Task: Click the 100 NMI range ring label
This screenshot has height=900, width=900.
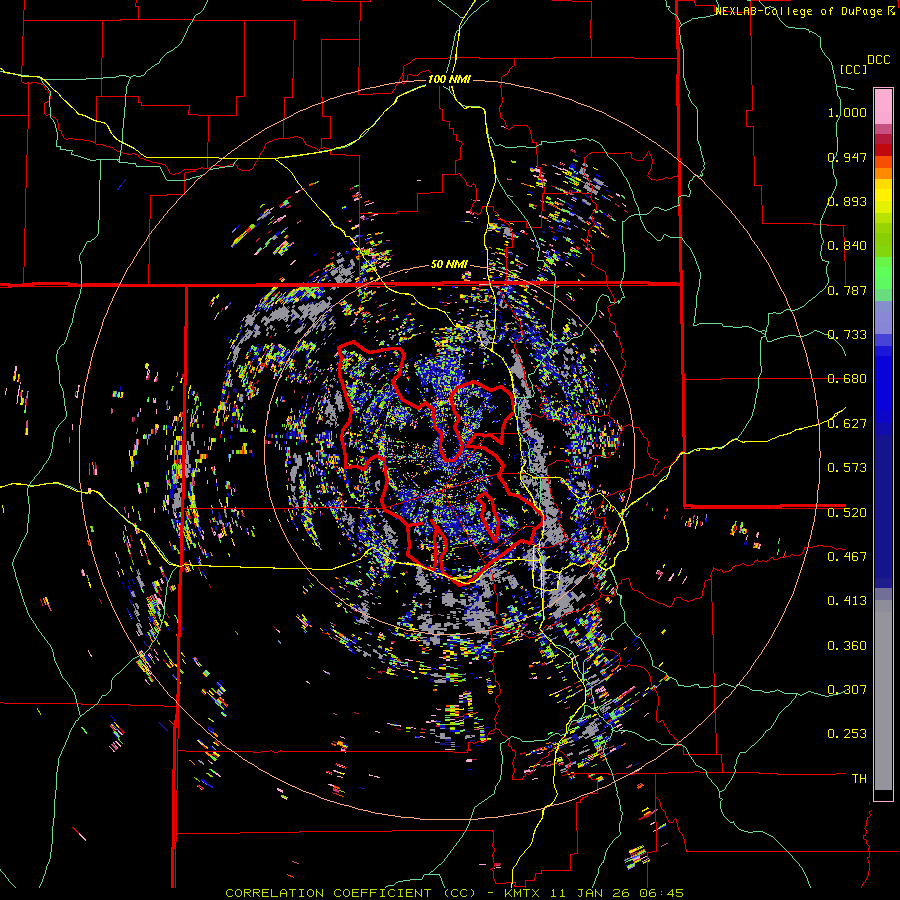Action: click(x=449, y=79)
